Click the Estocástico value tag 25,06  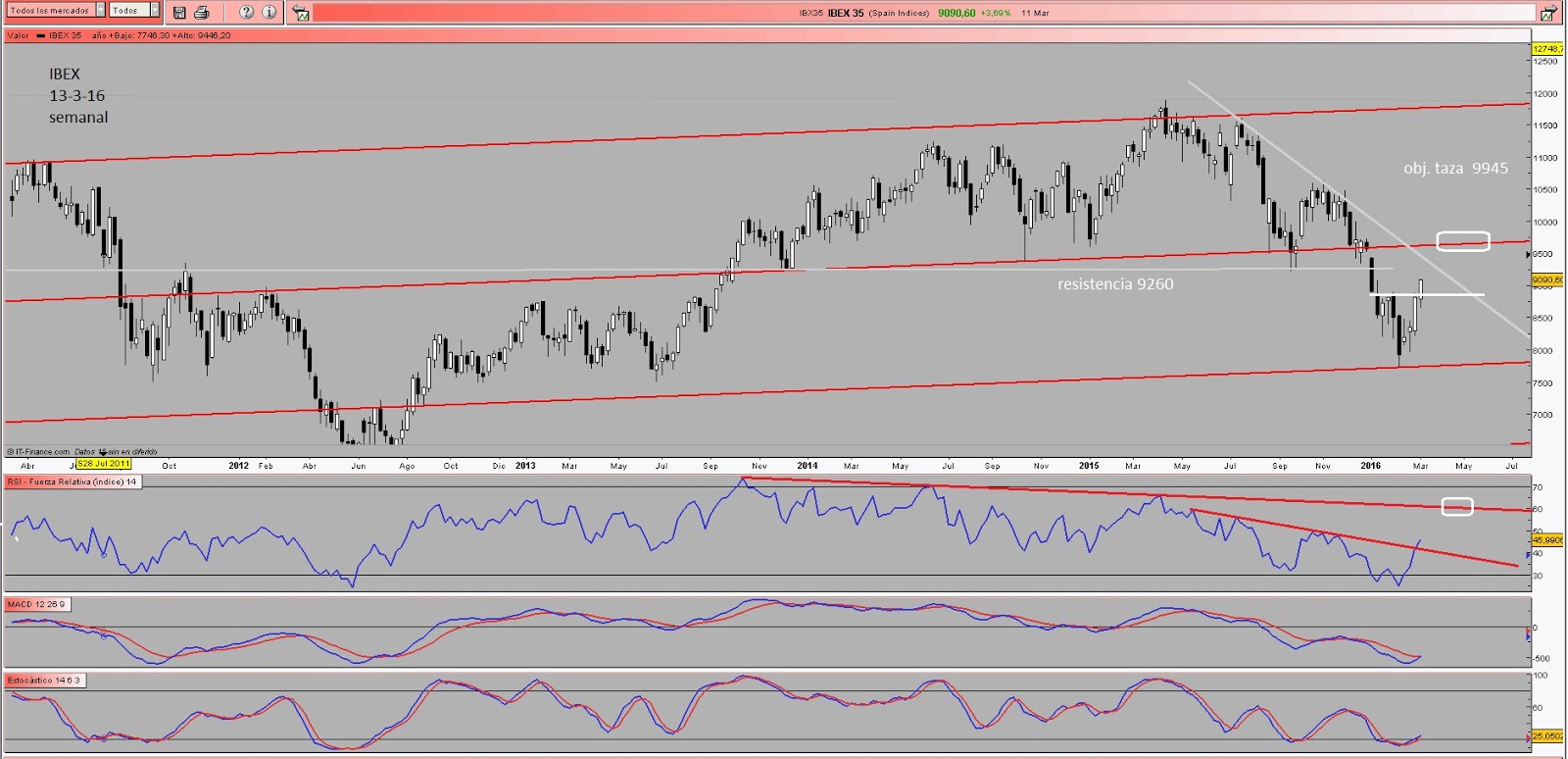pos(1547,735)
